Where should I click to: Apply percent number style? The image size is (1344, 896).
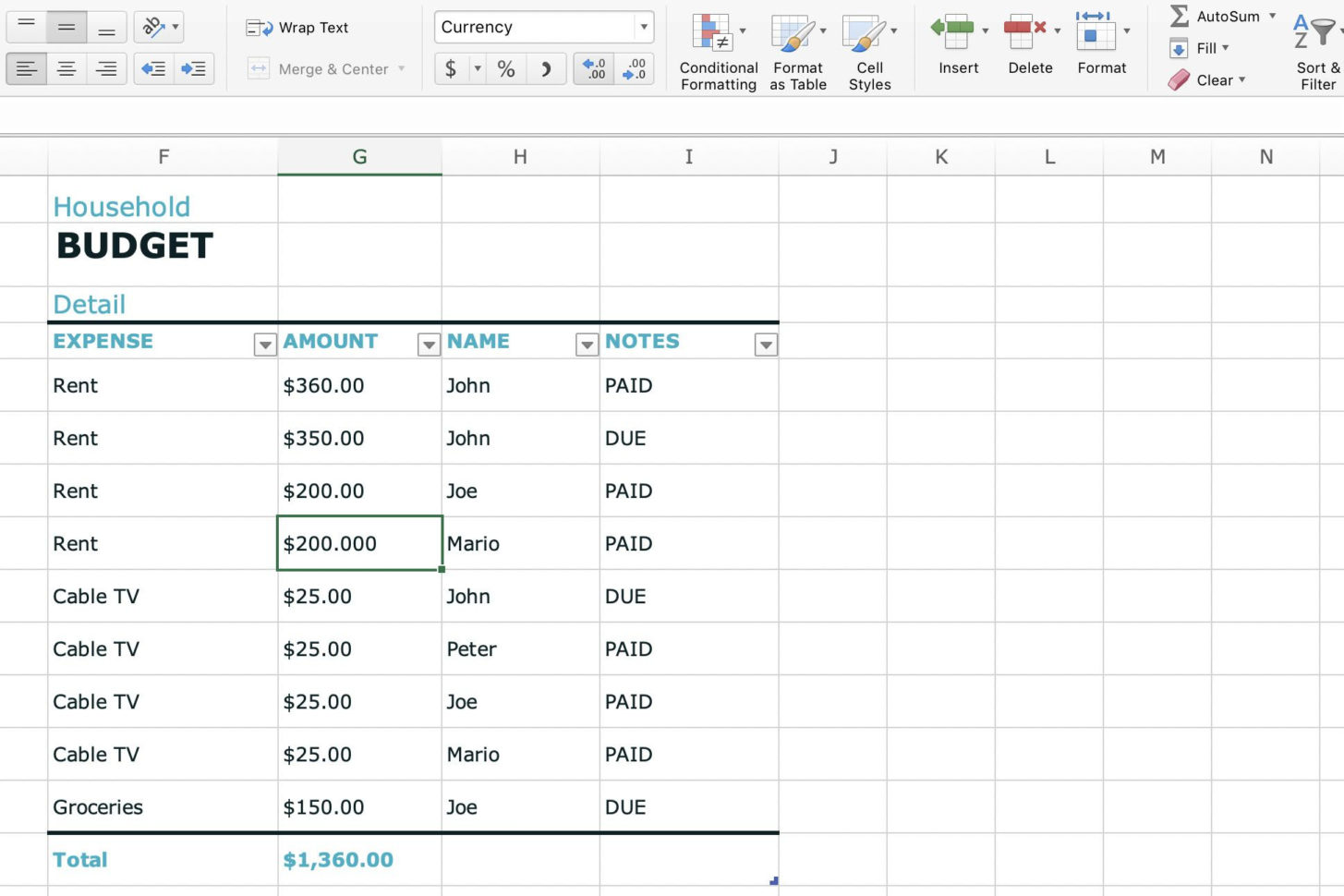505,68
